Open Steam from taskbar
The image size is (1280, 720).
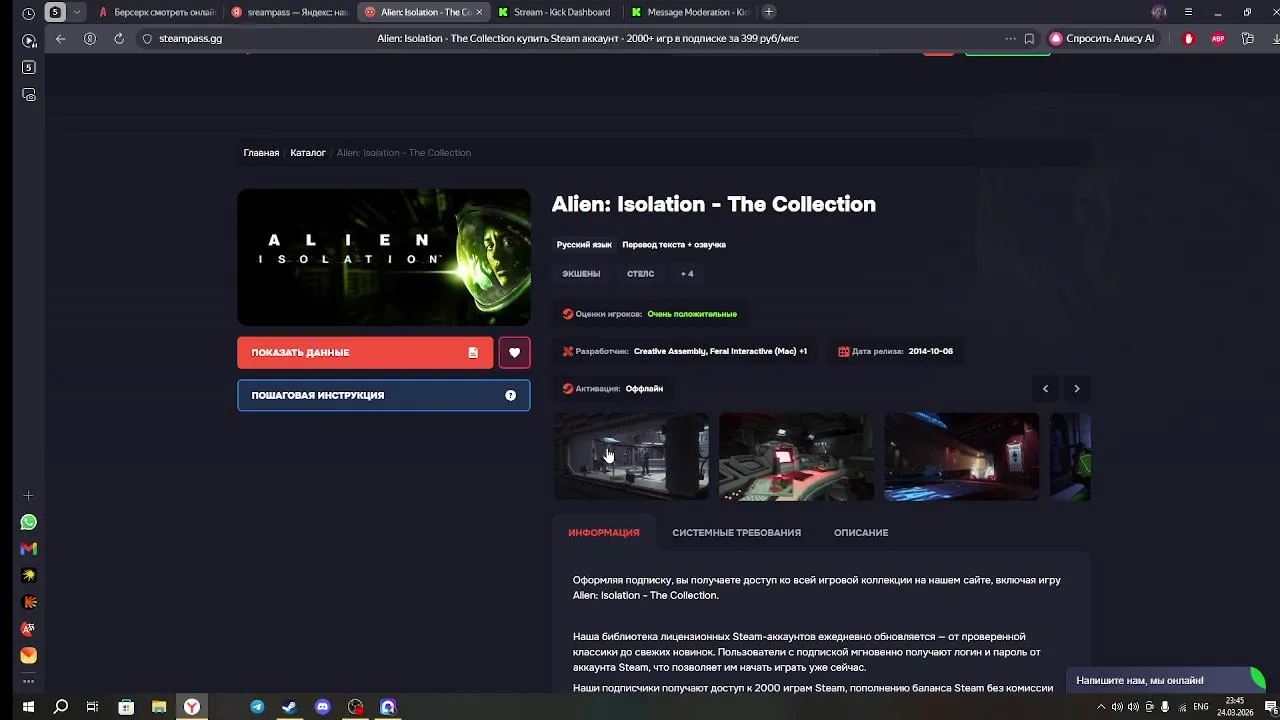[x=289, y=707]
